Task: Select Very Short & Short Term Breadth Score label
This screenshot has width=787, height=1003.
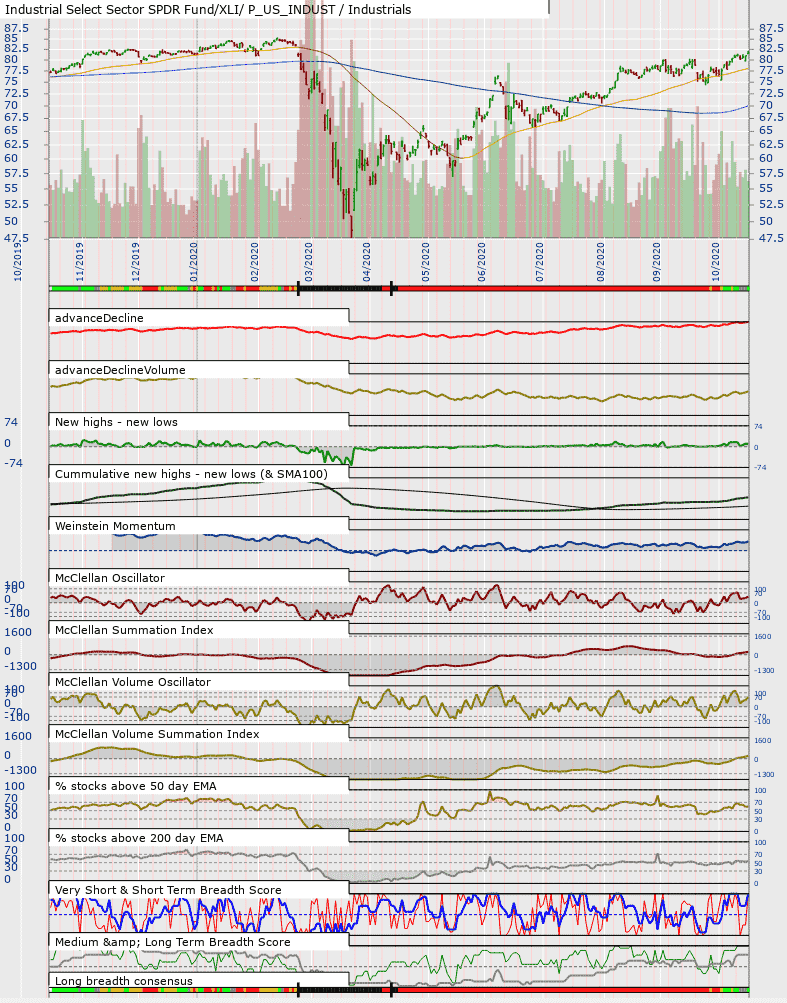Action: (168, 890)
